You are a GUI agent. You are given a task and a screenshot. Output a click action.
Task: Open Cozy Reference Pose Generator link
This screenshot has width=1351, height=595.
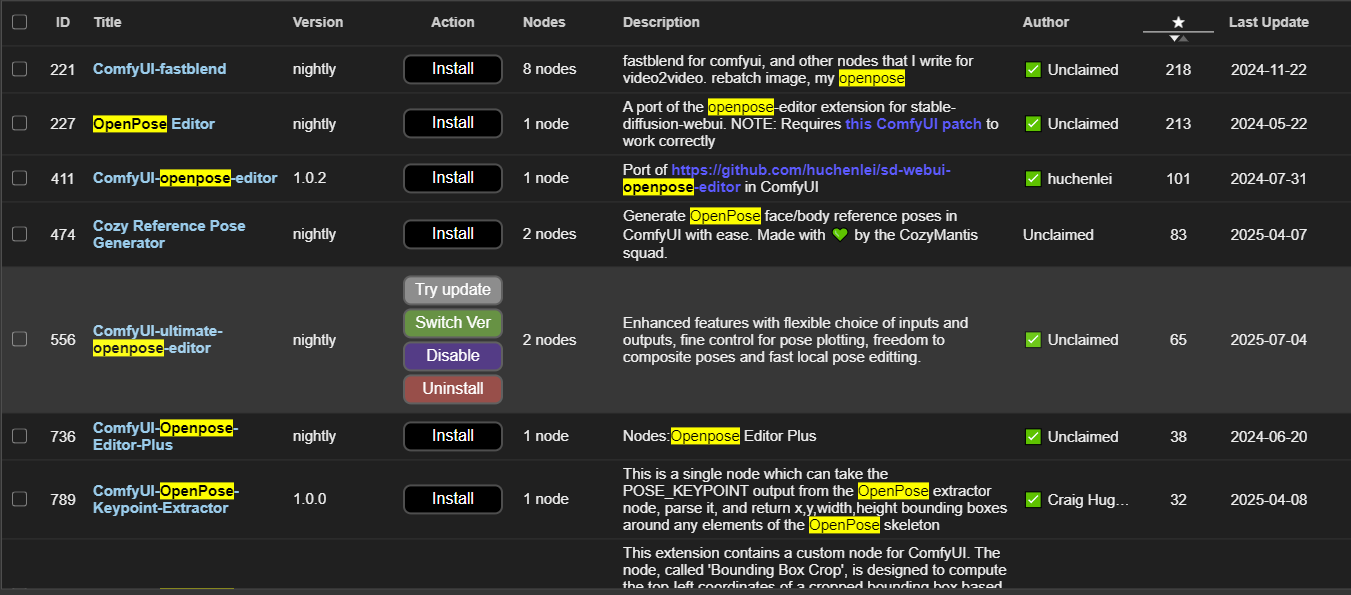click(x=169, y=234)
